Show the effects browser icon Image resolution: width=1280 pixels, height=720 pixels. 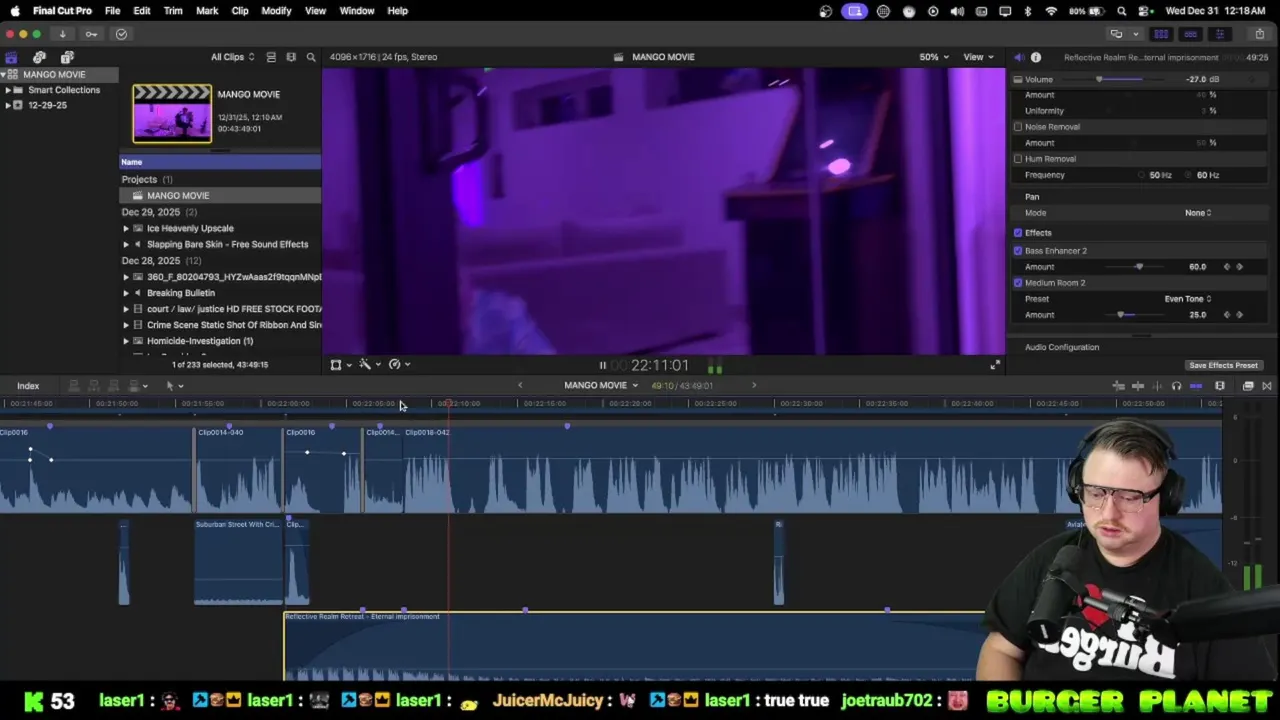[x=1248, y=386]
